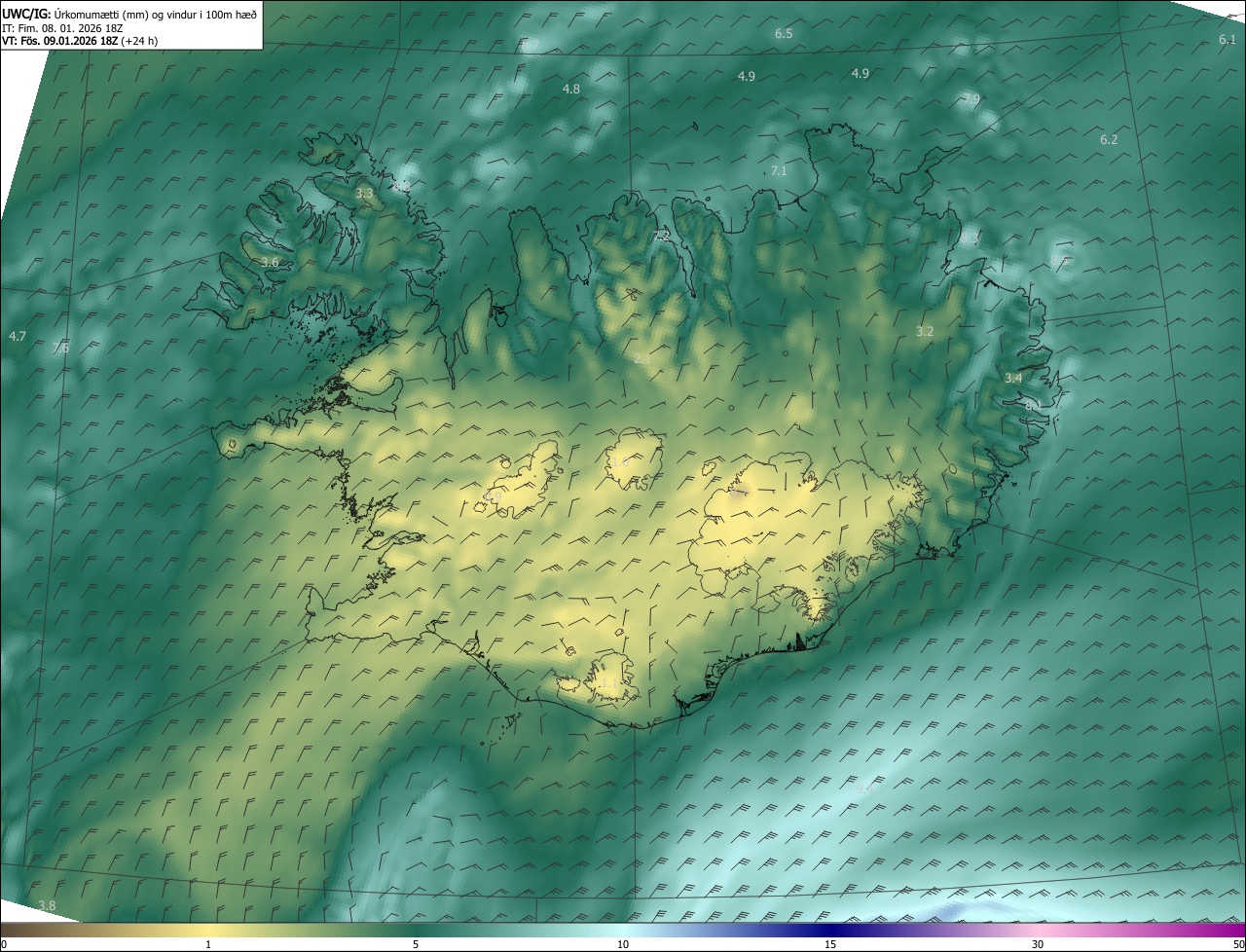Click the 10 mm tick on color scale

click(623, 943)
